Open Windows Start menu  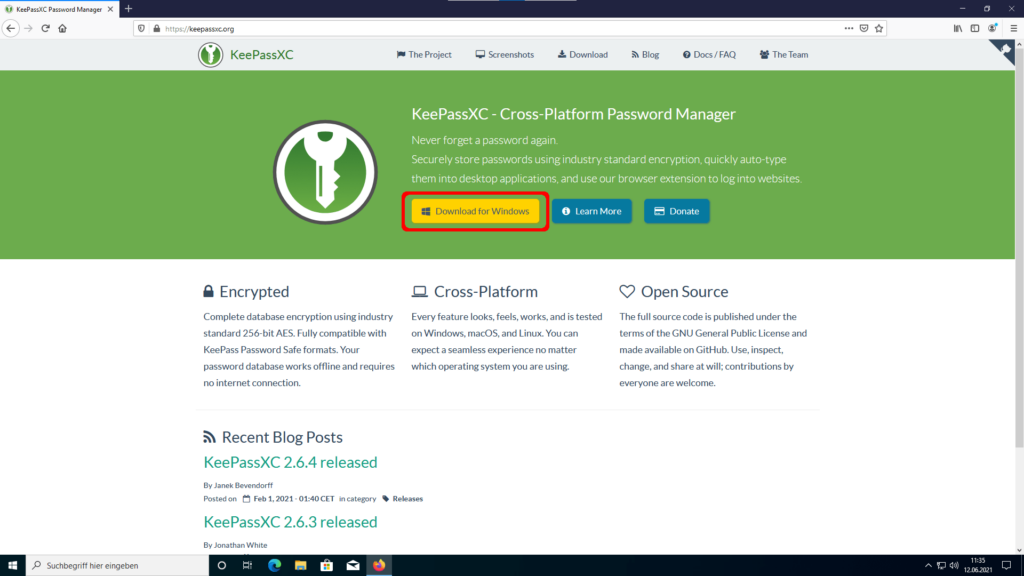click(12, 566)
